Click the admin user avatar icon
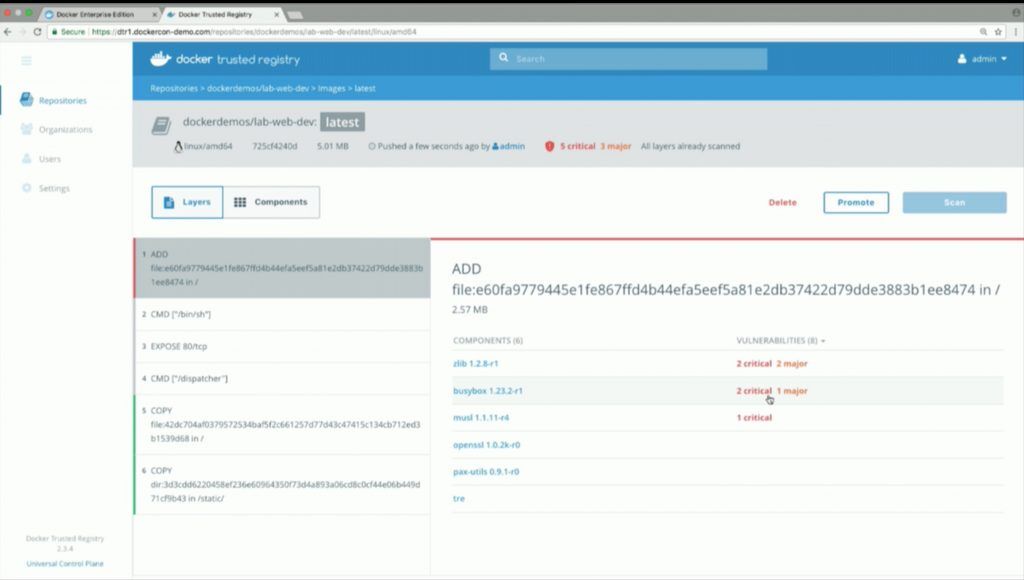 [962, 59]
